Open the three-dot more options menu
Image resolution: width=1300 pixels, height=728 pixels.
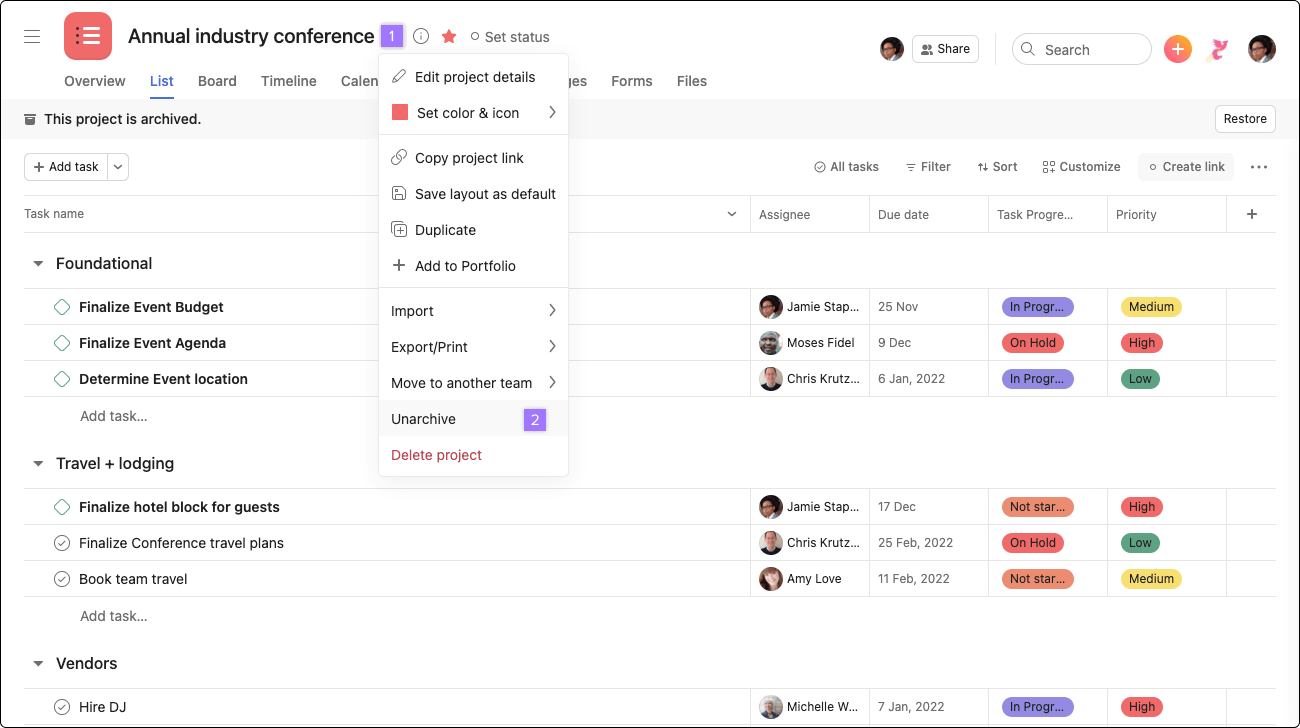tap(1259, 167)
